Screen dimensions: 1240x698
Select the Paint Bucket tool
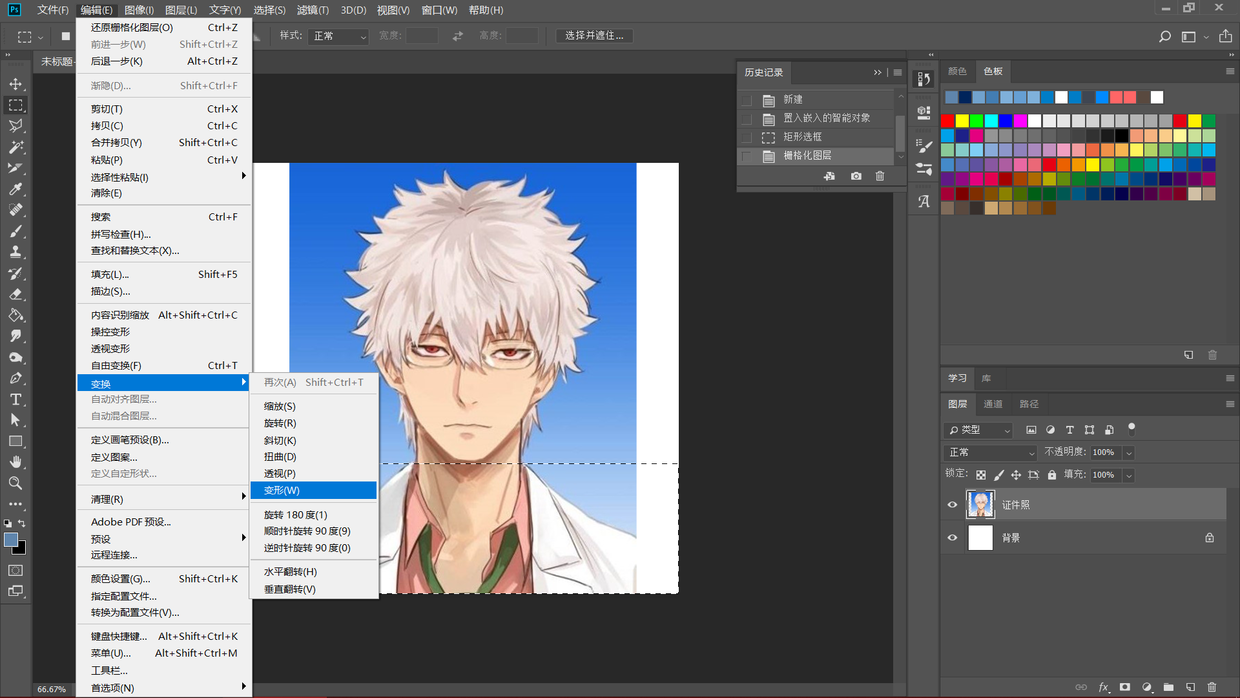16,315
